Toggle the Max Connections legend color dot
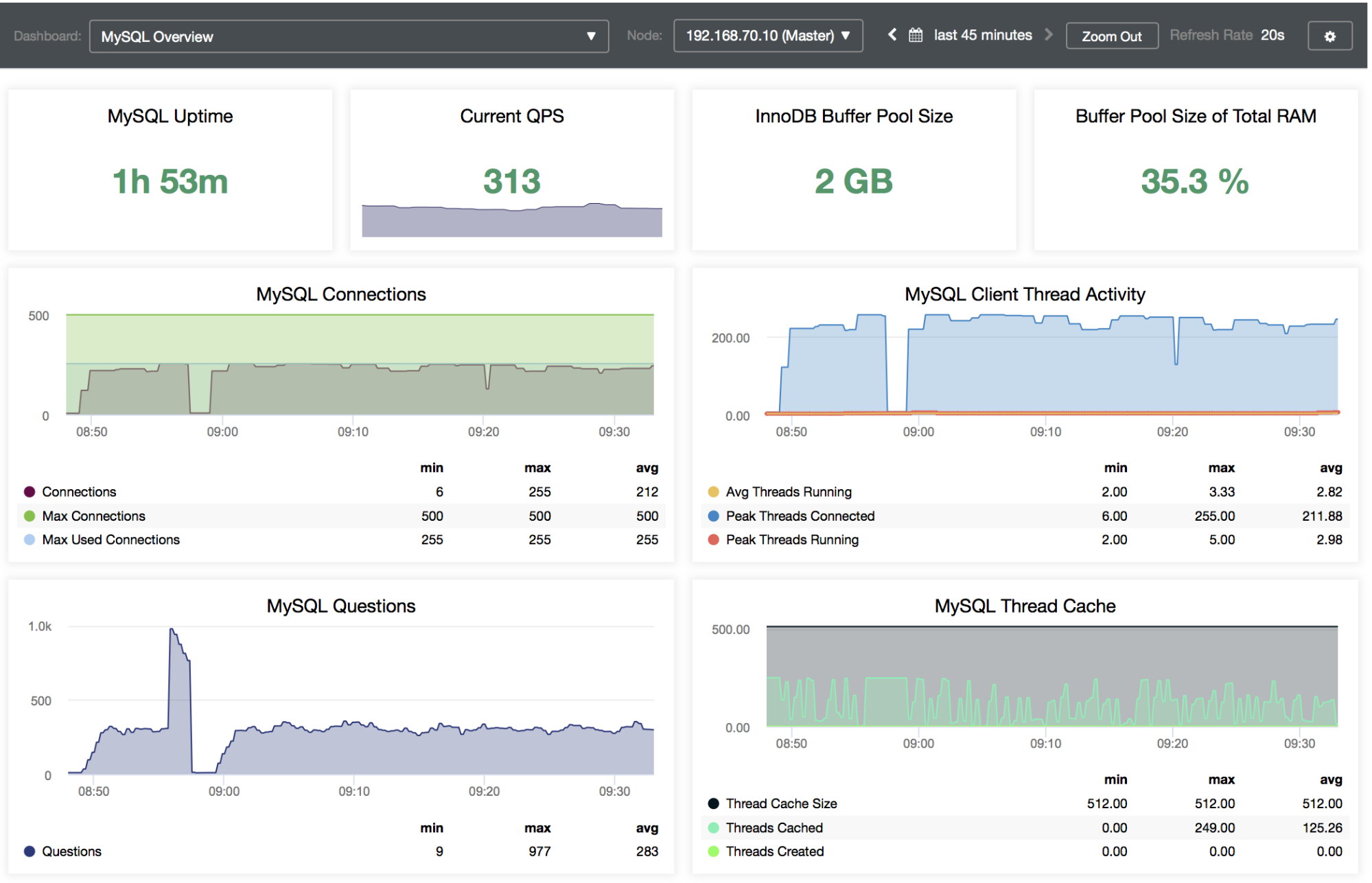The image size is (1372, 883). click(30, 516)
